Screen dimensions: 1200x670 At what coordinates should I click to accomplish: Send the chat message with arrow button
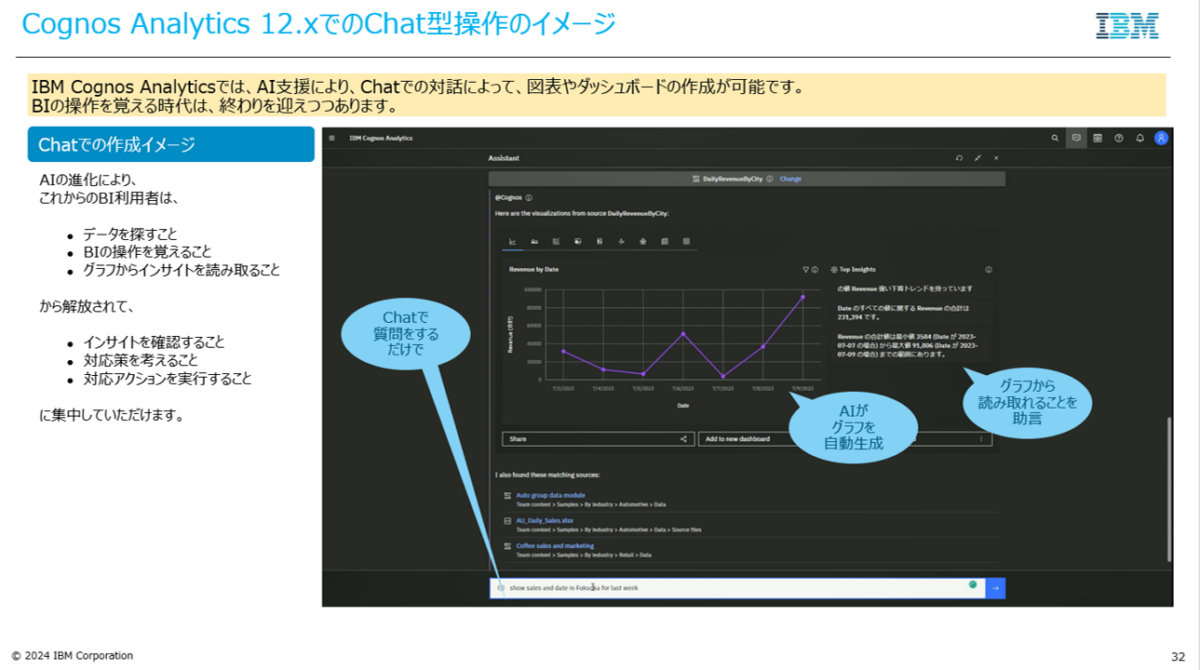(x=995, y=588)
